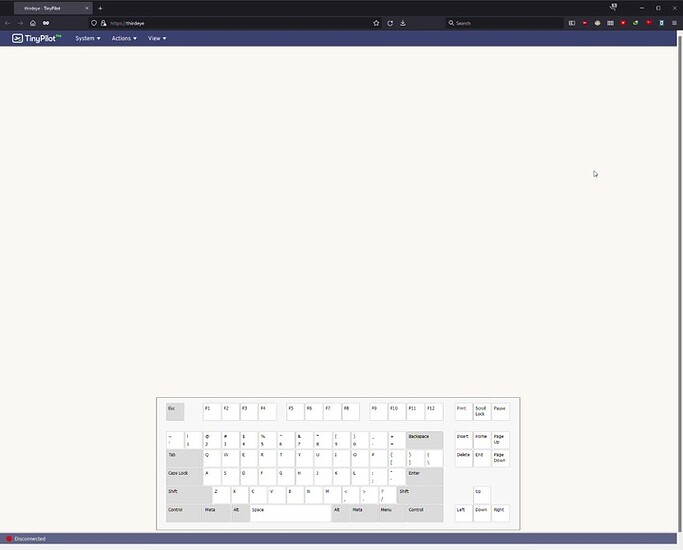Click the red Disconnected status indicator
The height and width of the screenshot is (550, 683).
click(10, 539)
